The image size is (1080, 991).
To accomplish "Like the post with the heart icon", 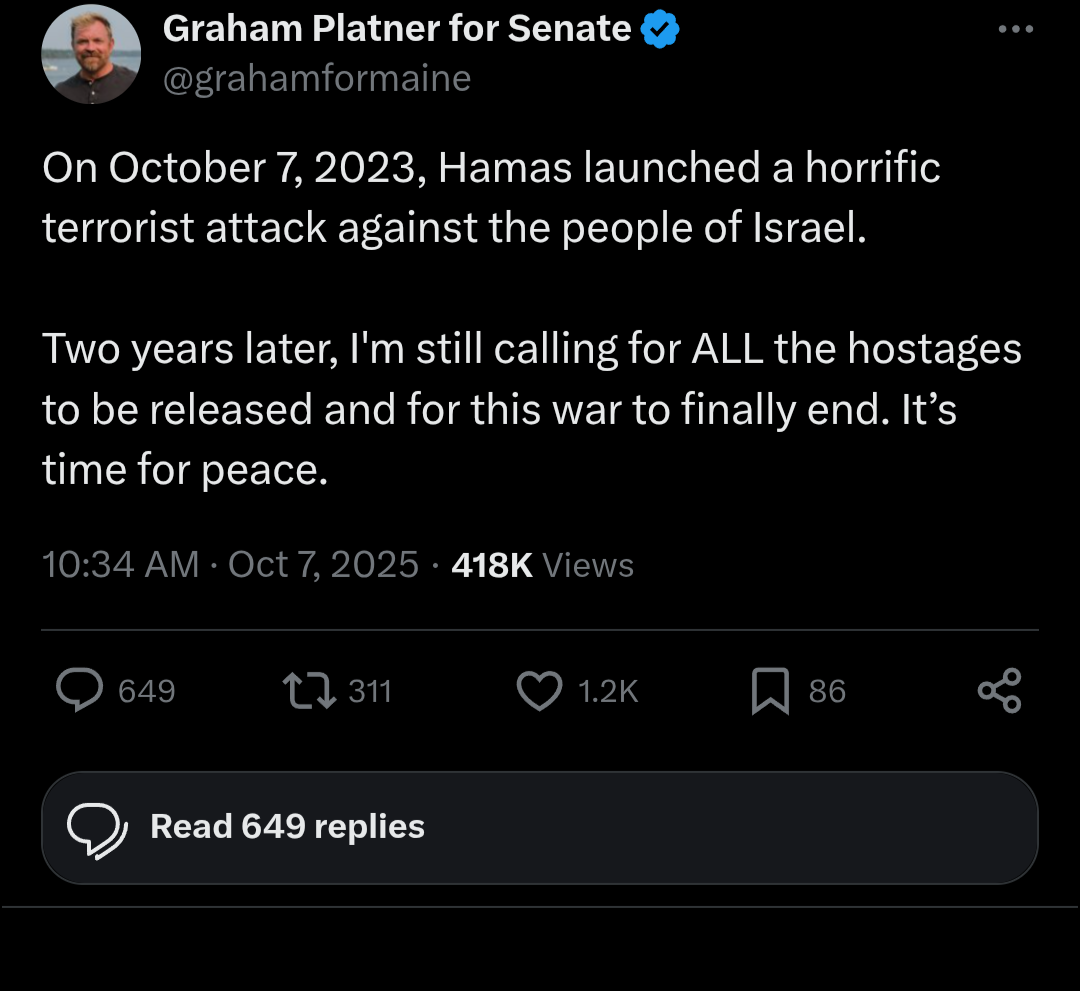I will pyautogui.click(x=541, y=690).
